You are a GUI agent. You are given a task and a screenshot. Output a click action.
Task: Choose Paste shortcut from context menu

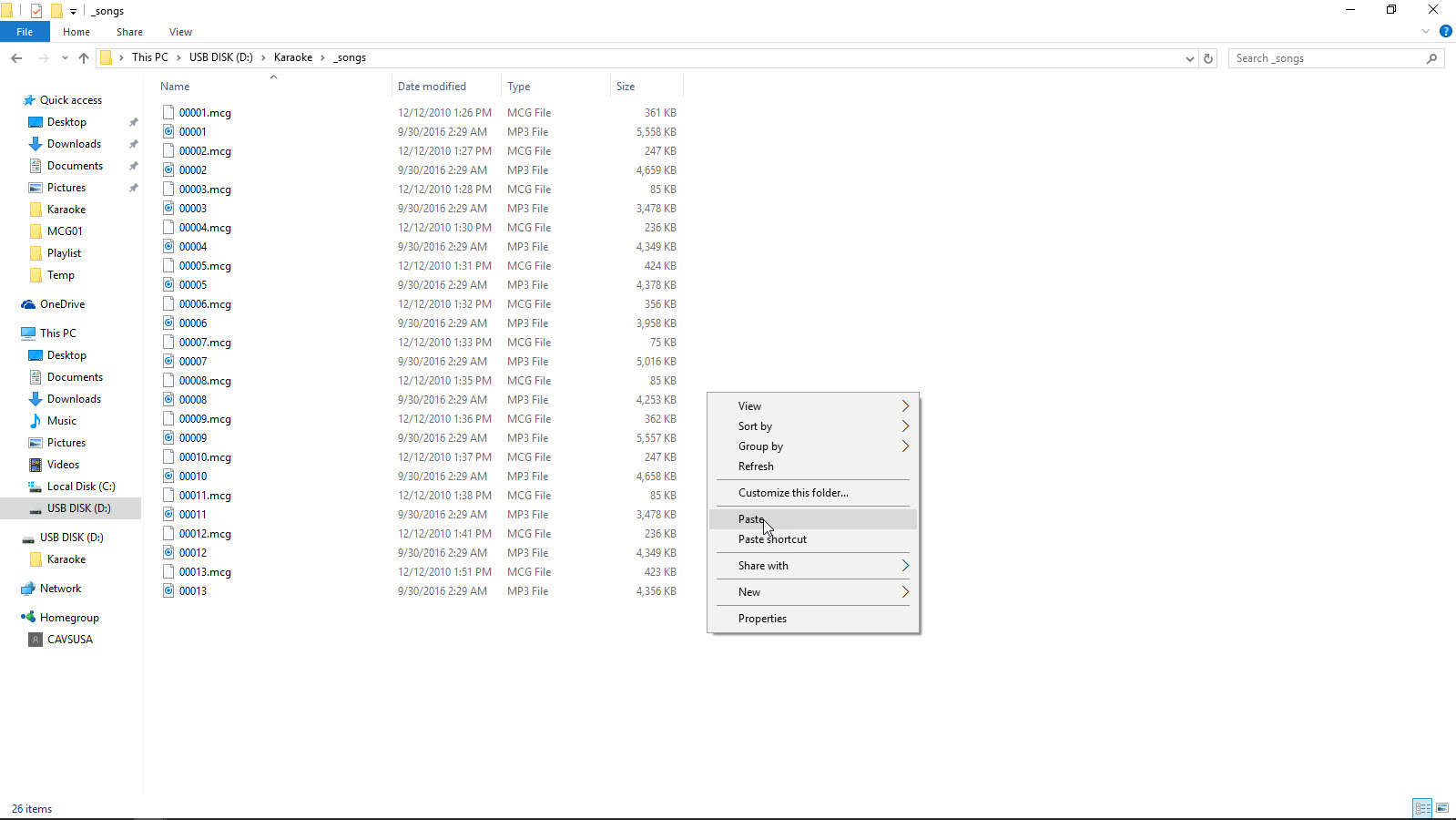pos(813,539)
